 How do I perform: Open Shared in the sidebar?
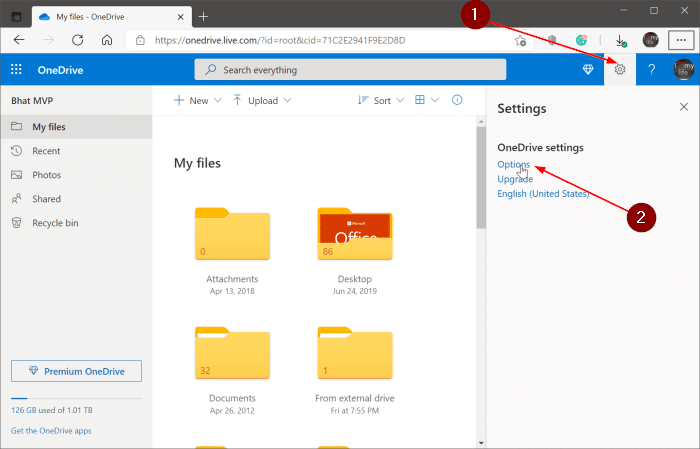(x=76, y=199)
